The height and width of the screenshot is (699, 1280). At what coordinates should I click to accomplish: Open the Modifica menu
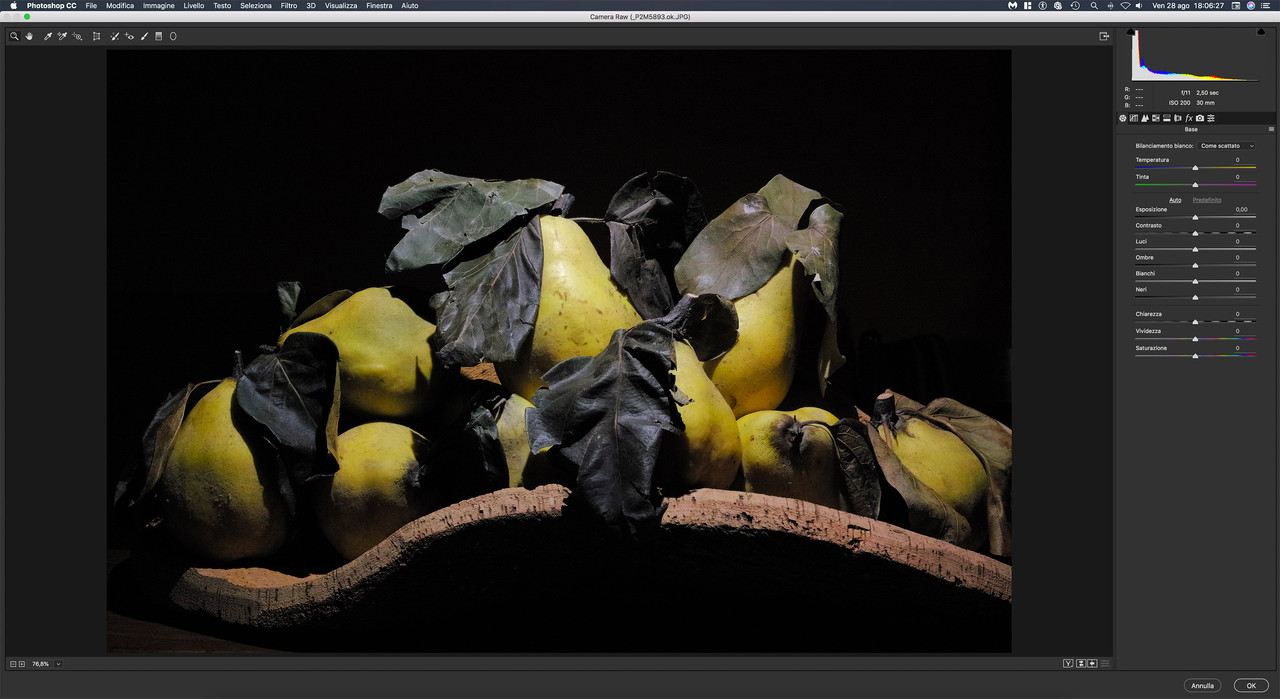coord(120,5)
